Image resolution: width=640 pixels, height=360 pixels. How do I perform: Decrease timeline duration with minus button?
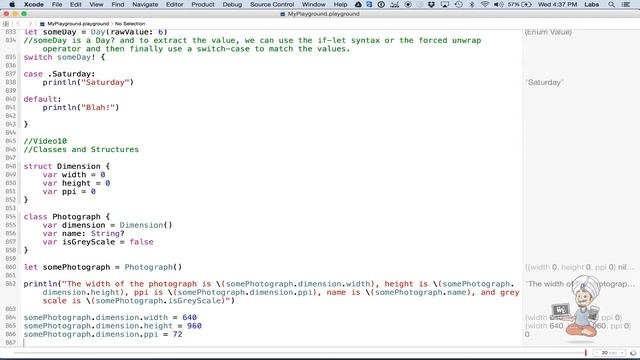click(x=598, y=353)
